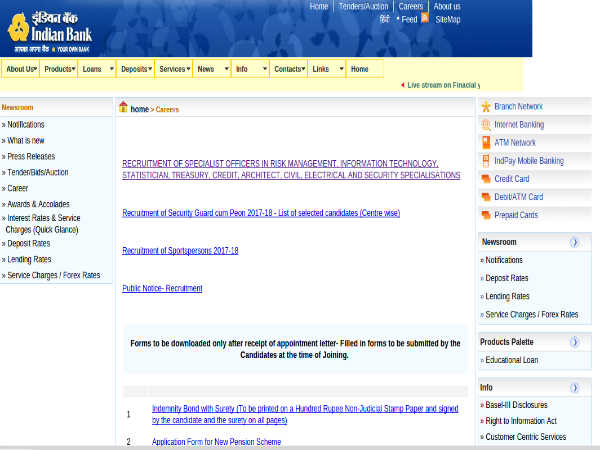The height and width of the screenshot is (450, 600).
Task: Click home in the breadcrumb
Action: pos(139,109)
